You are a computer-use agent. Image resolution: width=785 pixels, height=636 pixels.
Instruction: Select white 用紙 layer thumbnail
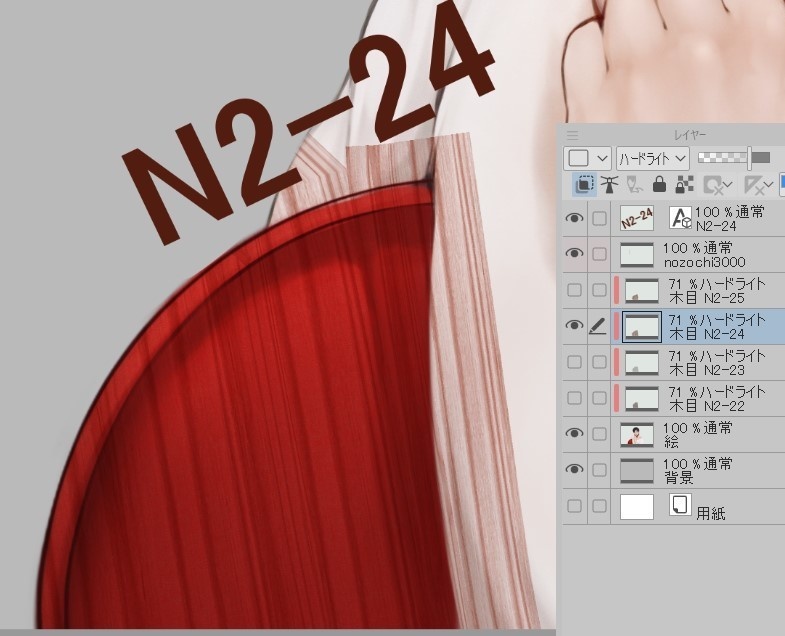[637, 506]
